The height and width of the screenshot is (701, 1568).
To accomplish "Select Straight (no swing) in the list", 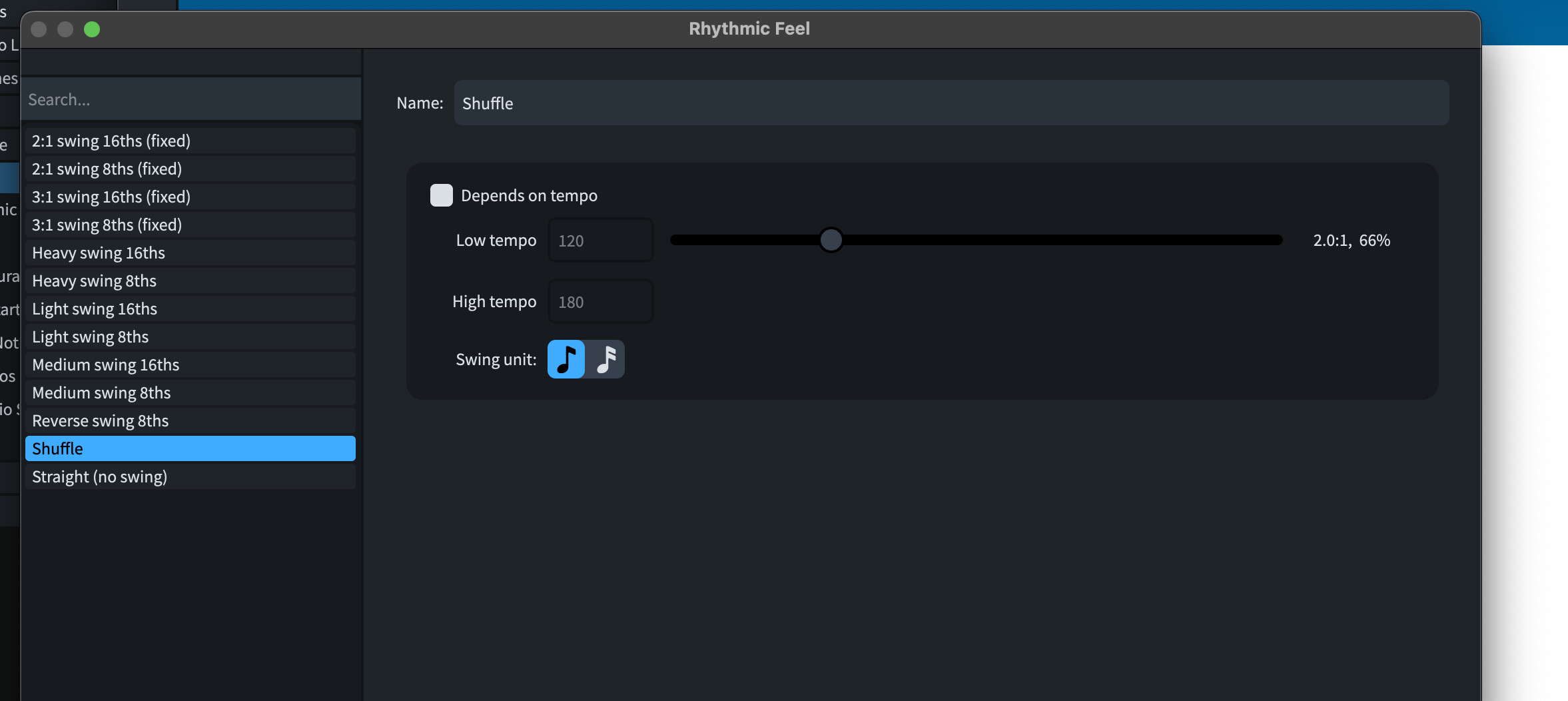I will pyautogui.click(x=191, y=477).
